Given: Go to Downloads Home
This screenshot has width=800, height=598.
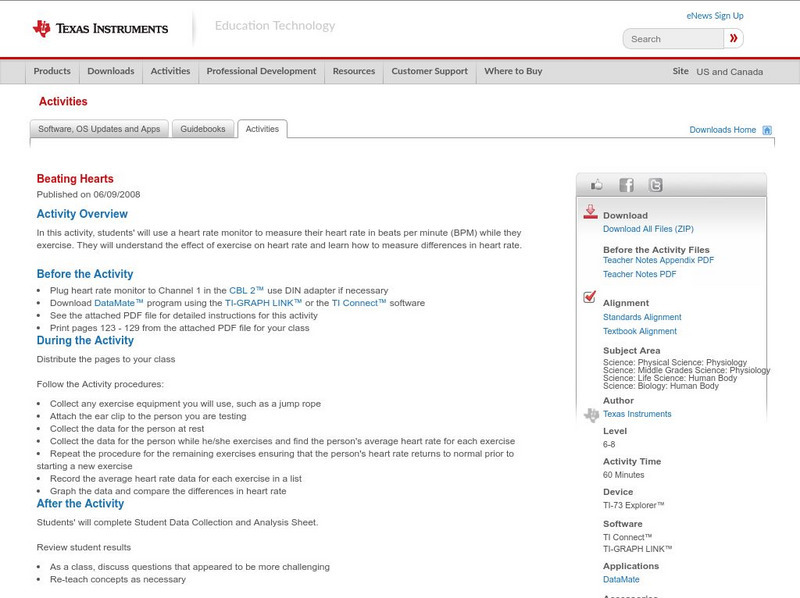Looking at the screenshot, I should pyautogui.click(x=722, y=130).
